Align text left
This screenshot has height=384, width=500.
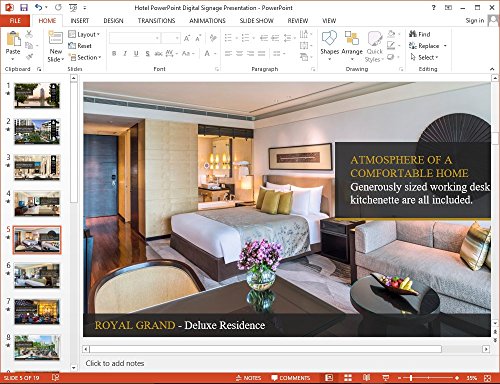[x=228, y=54]
